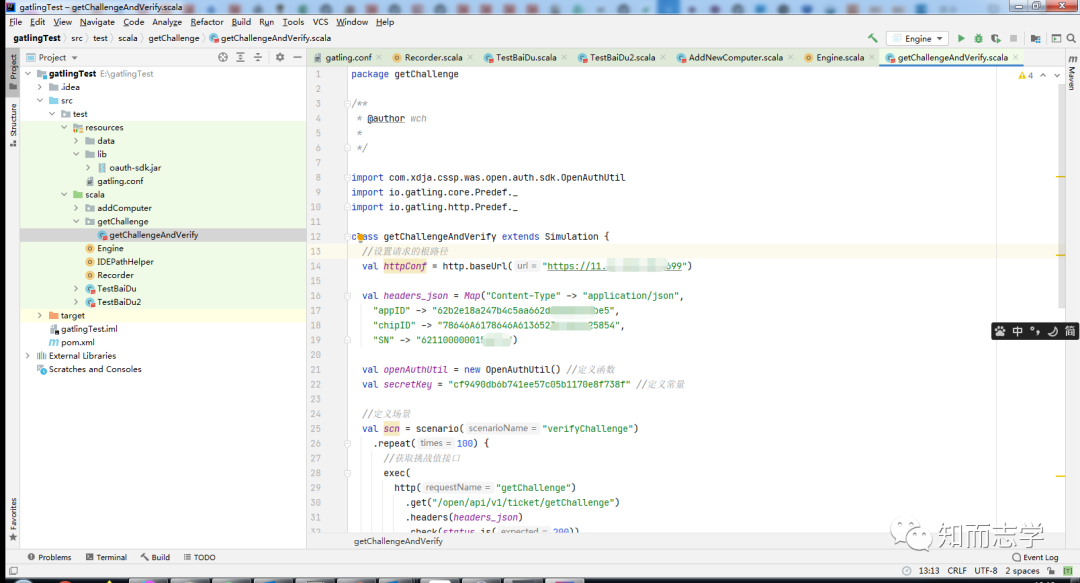The image size is (1080, 583).
Task: Click the Locate opened file target icon
Action: (x=222, y=57)
